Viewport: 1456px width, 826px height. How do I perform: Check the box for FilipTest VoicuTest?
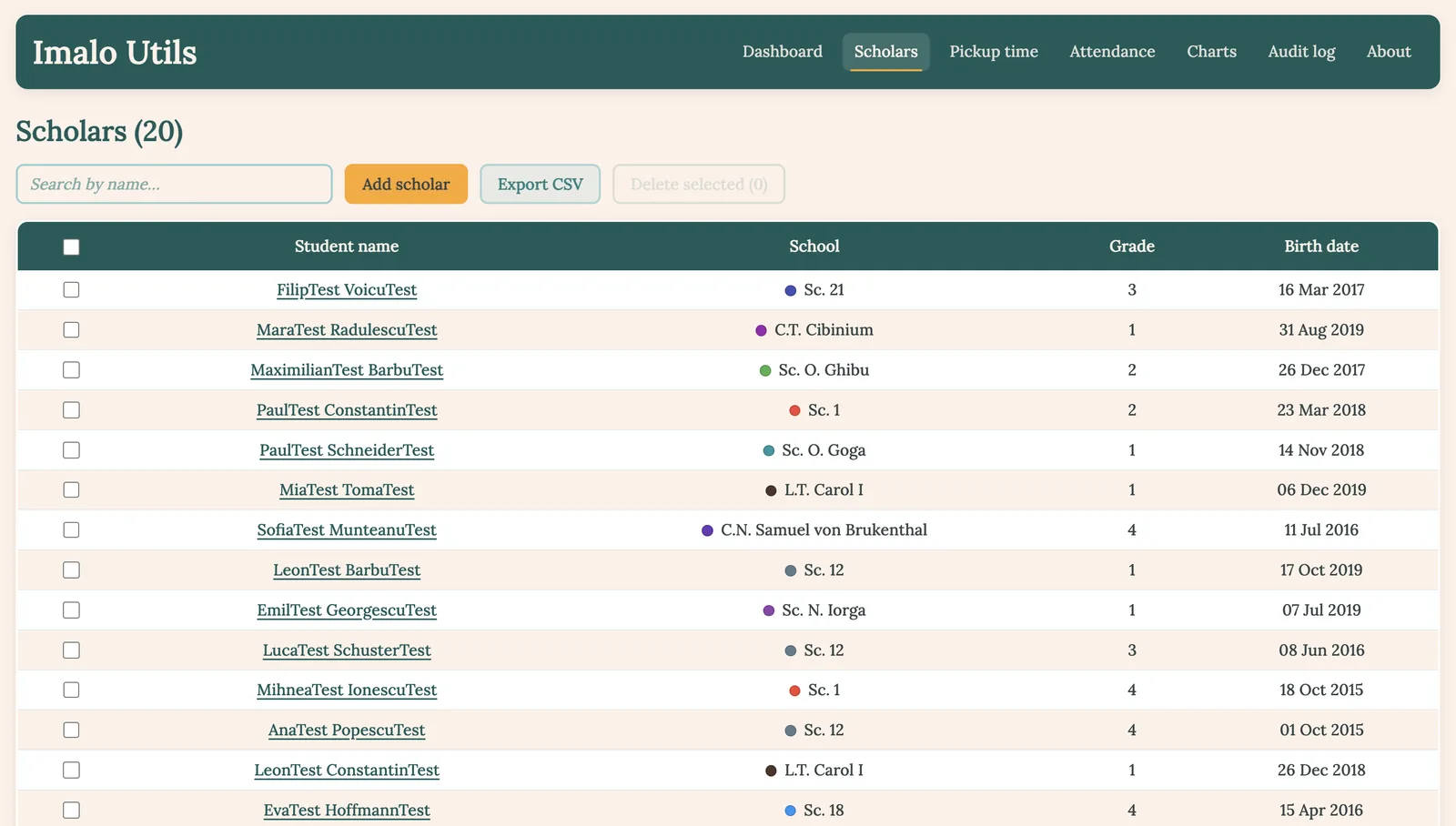point(71,289)
